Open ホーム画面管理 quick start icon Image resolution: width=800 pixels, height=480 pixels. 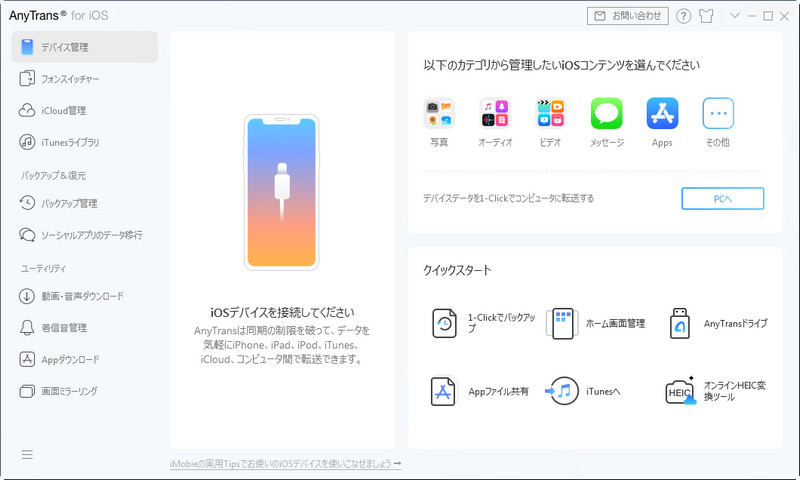562,323
